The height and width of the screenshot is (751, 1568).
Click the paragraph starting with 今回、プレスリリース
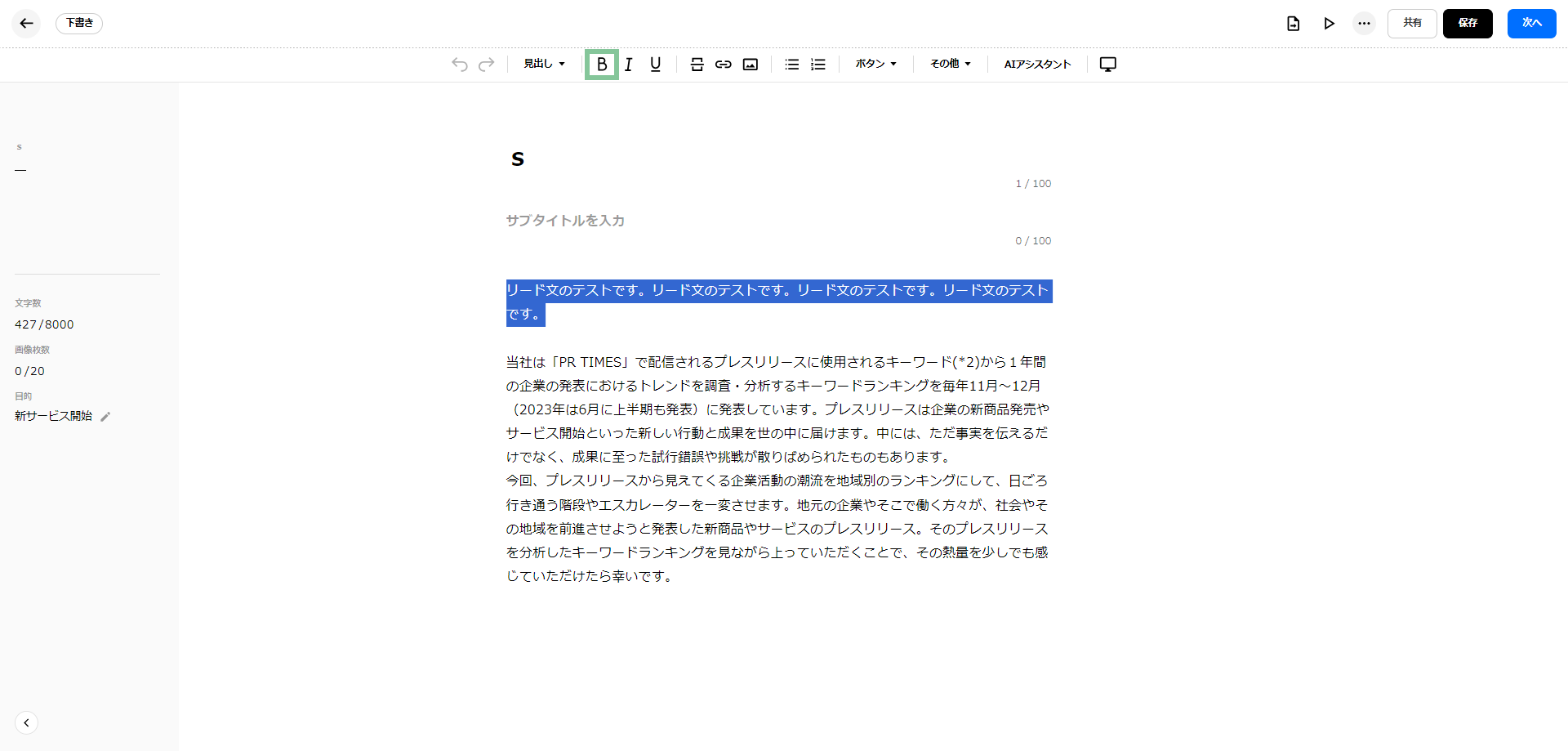click(x=778, y=528)
